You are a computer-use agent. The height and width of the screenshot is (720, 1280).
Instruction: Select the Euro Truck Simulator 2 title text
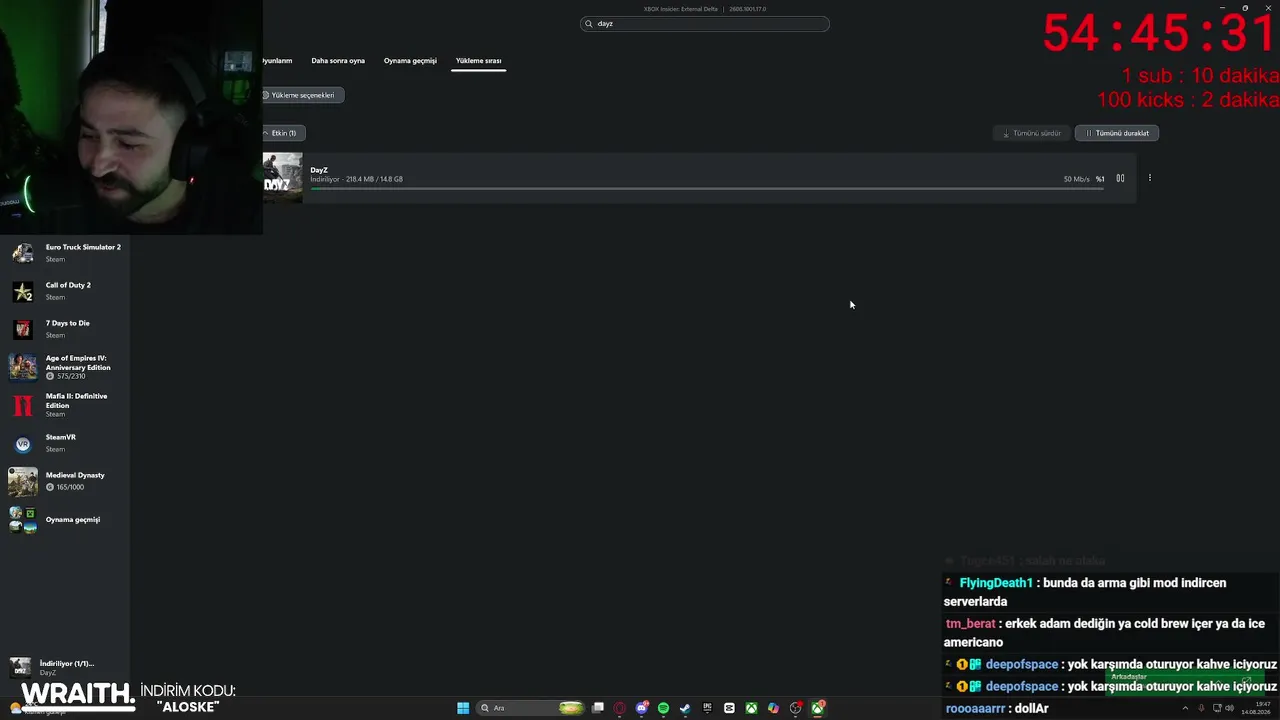point(83,247)
